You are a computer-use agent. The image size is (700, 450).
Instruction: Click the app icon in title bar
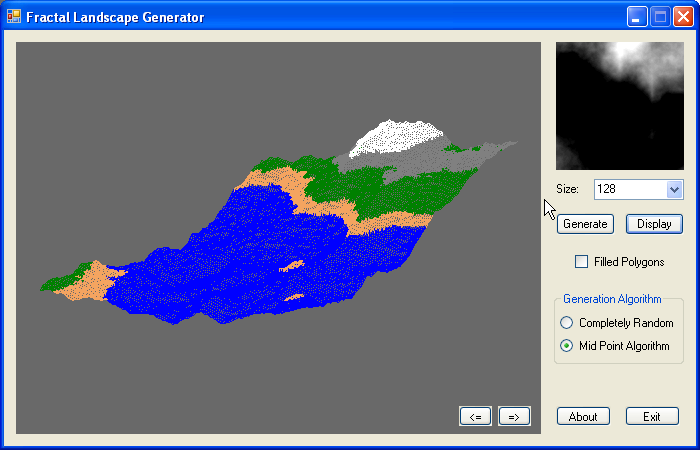14,17
